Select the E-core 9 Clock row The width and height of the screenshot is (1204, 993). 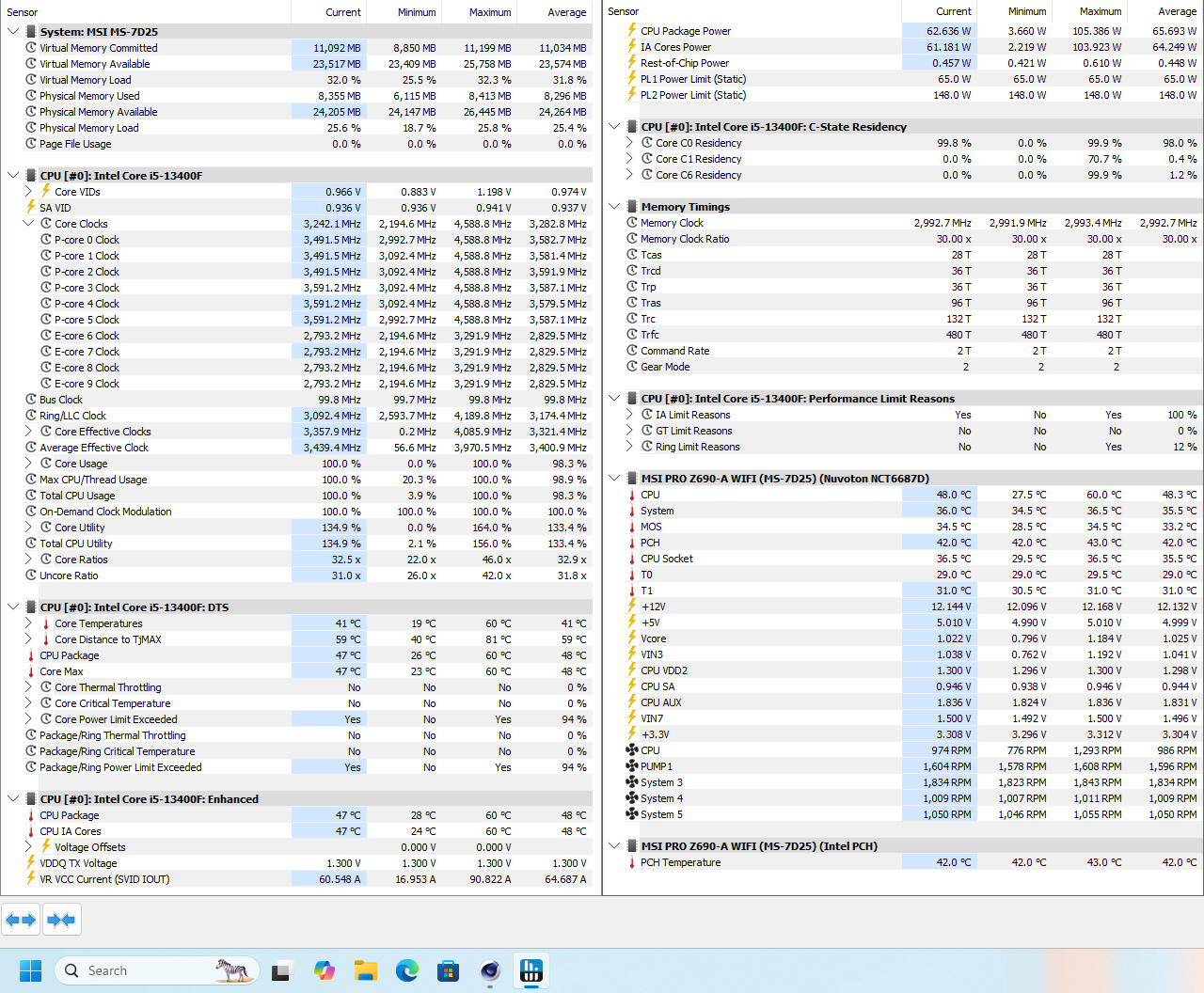tap(296, 384)
